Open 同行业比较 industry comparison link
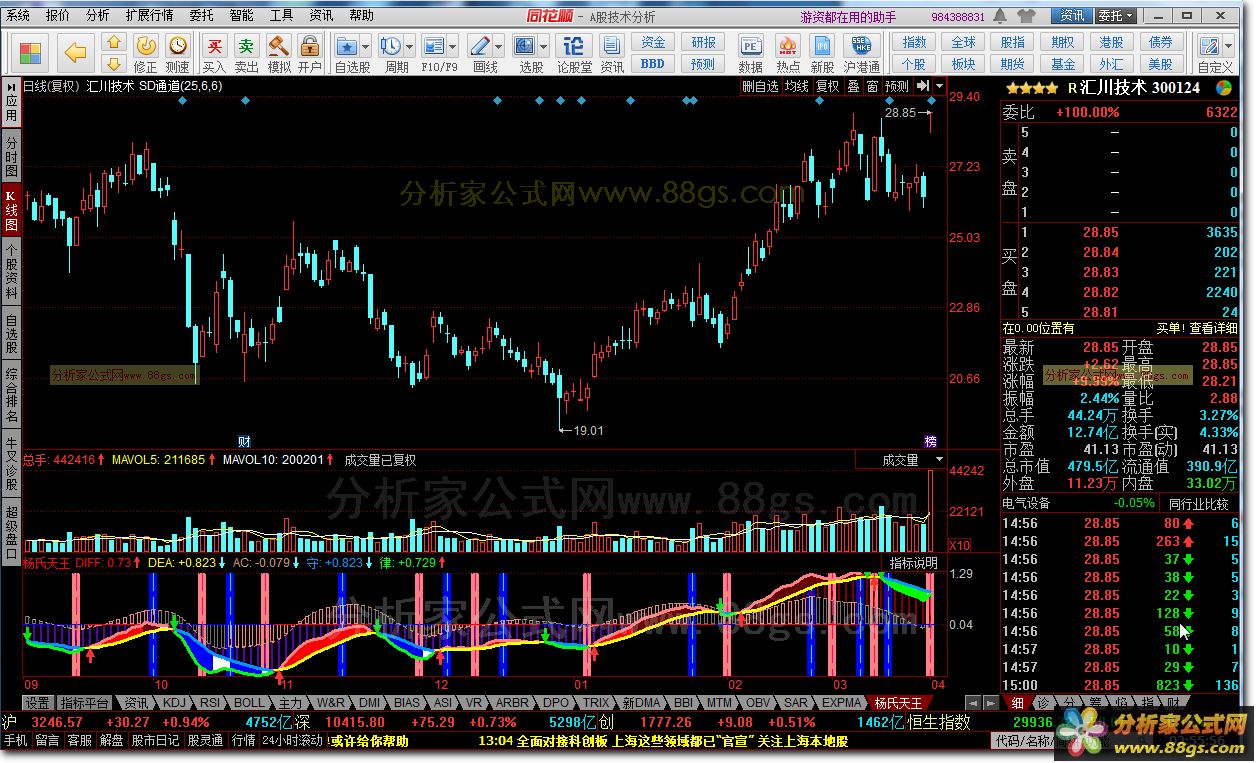 point(1199,503)
